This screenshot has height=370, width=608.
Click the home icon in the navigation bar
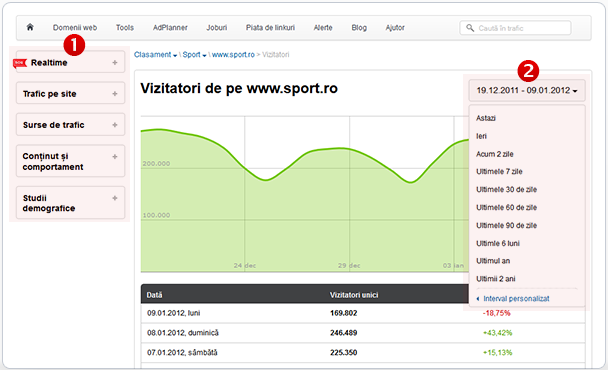[30, 27]
